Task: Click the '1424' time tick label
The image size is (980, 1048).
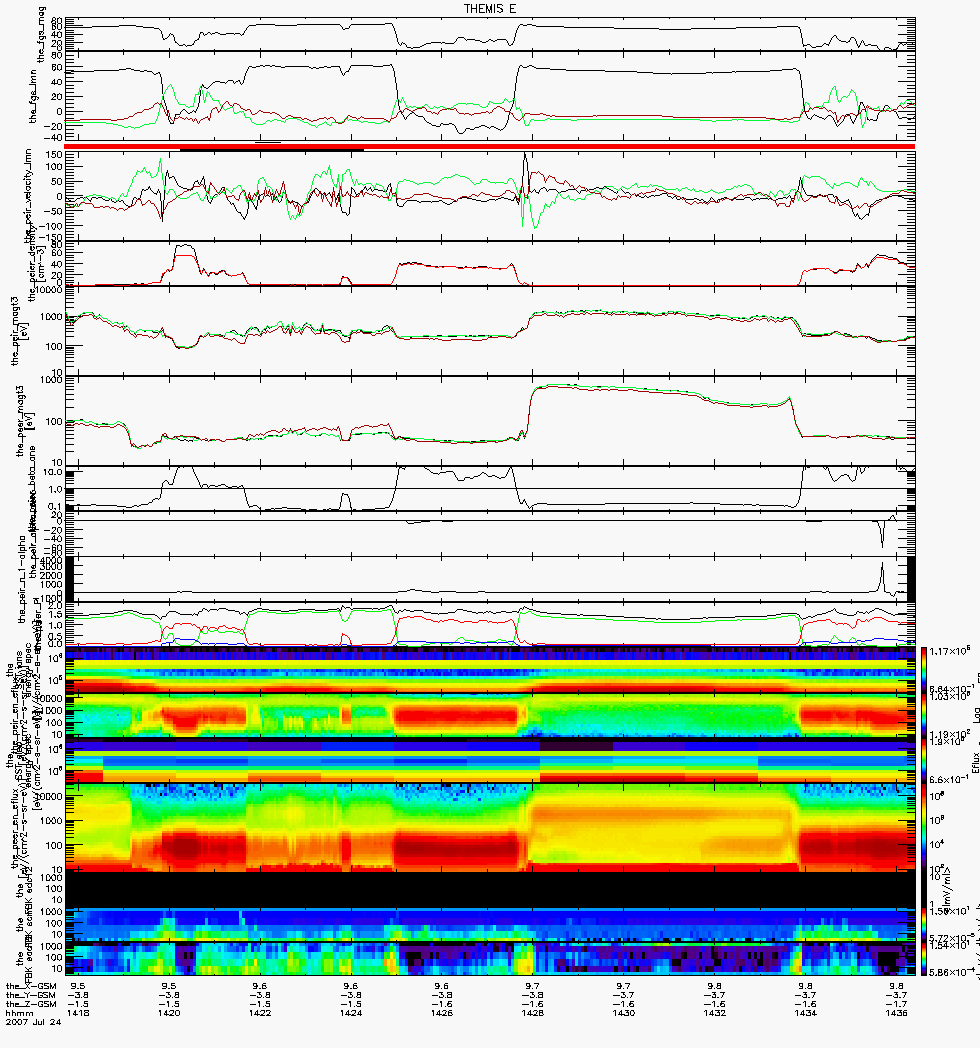Action: (351, 1013)
